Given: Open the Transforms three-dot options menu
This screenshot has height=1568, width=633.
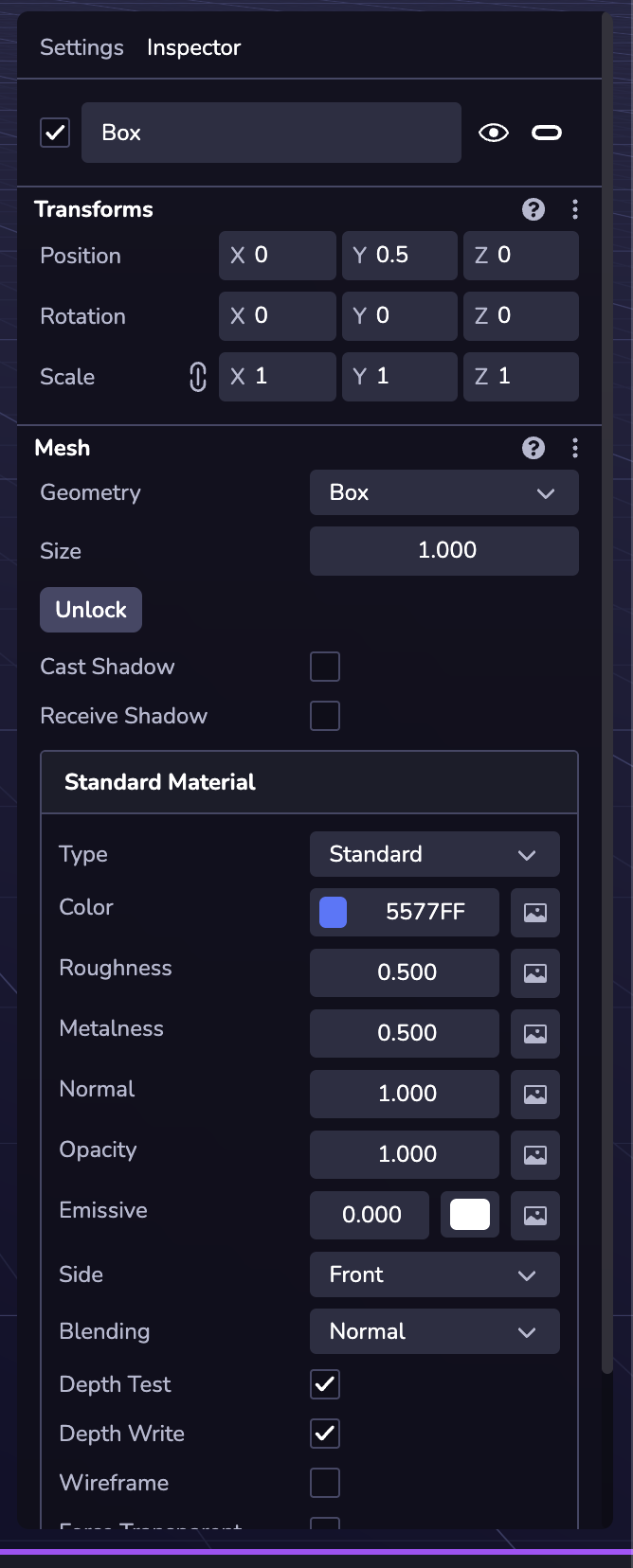Looking at the screenshot, I should [x=575, y=209].
